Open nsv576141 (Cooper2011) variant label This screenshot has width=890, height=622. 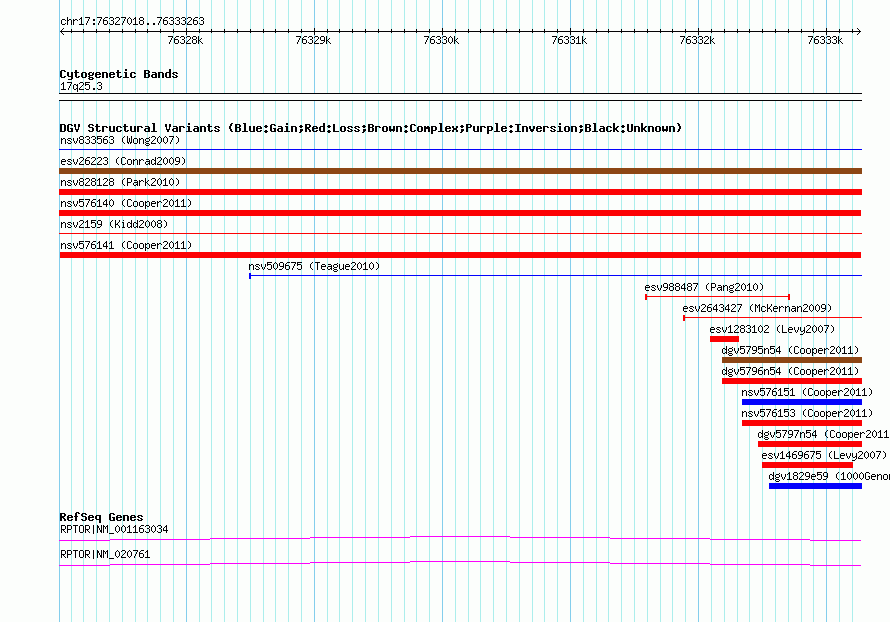126,245
